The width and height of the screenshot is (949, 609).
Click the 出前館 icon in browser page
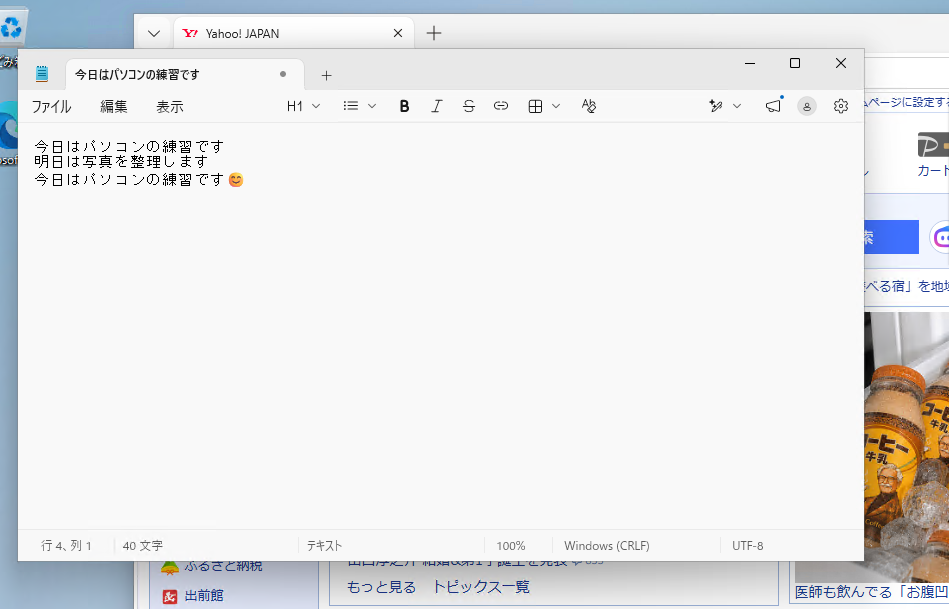pos(170,596)
